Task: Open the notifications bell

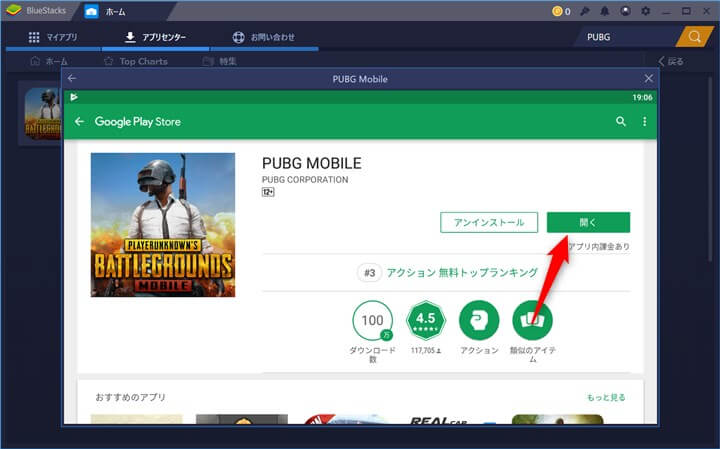Action: (605, 11)
